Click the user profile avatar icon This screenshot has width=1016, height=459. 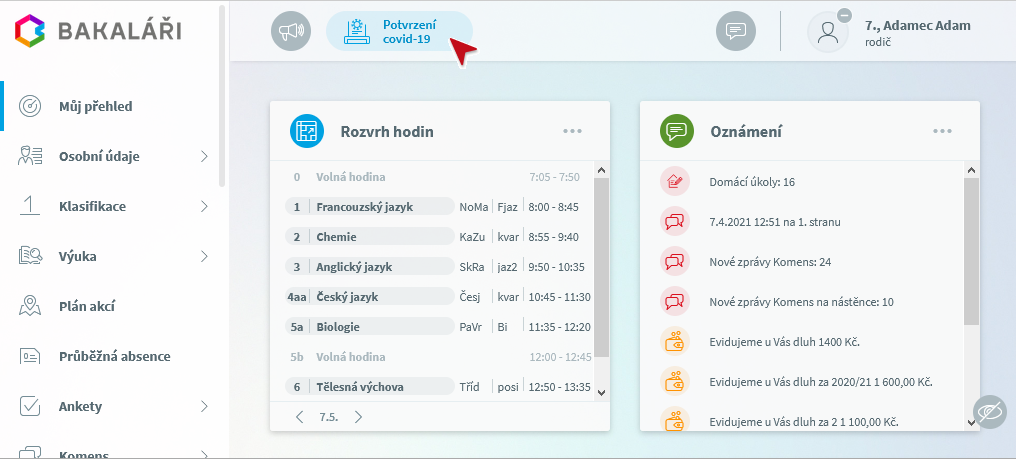[827, 31]
